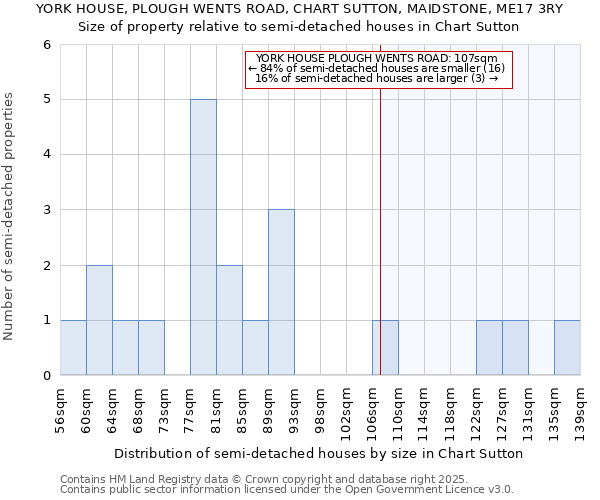Click the x-axis label 81sqm
Viewport: 600px width, 500px height.
coord(216,411)
